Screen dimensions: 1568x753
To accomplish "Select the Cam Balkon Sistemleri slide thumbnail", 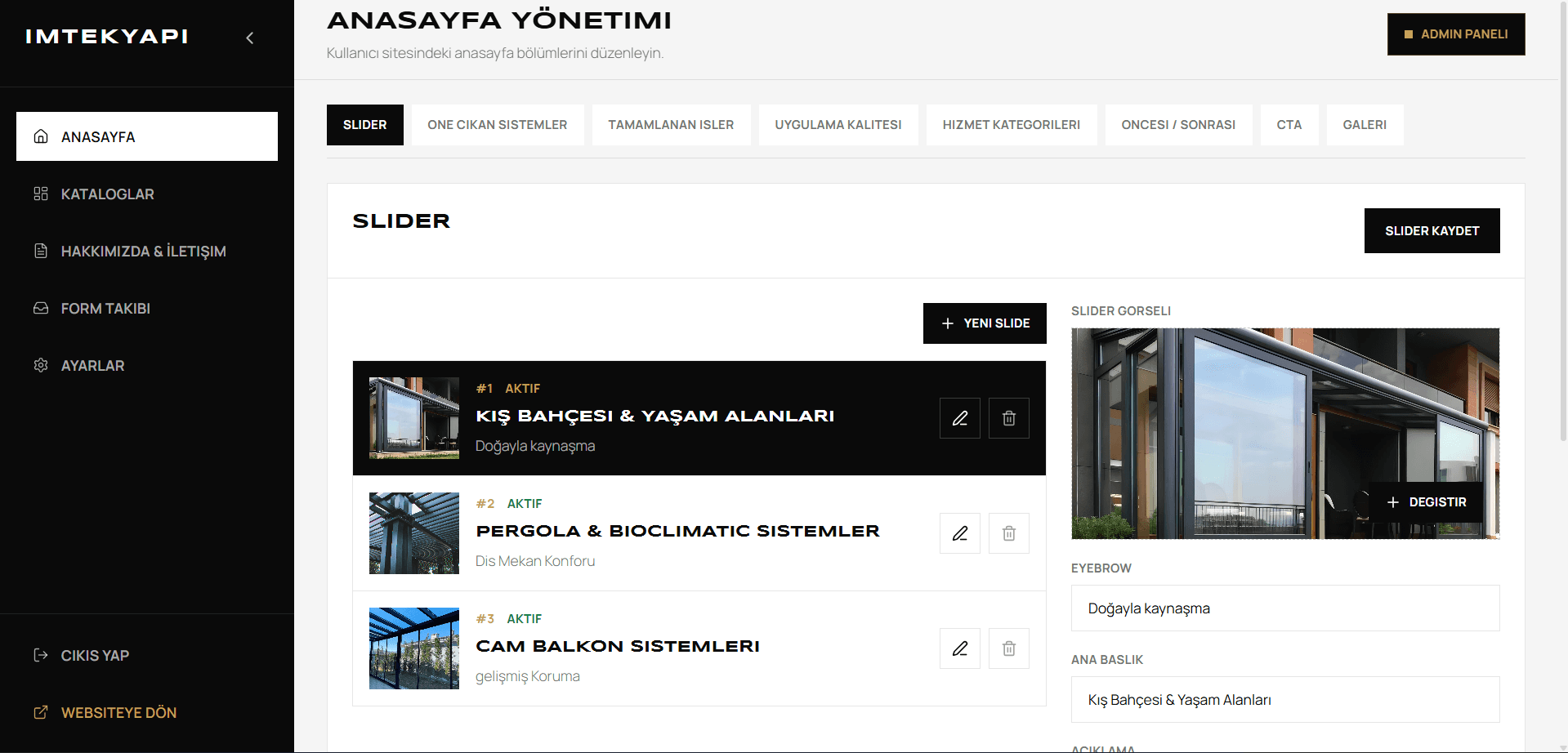I will pos(414,648).
